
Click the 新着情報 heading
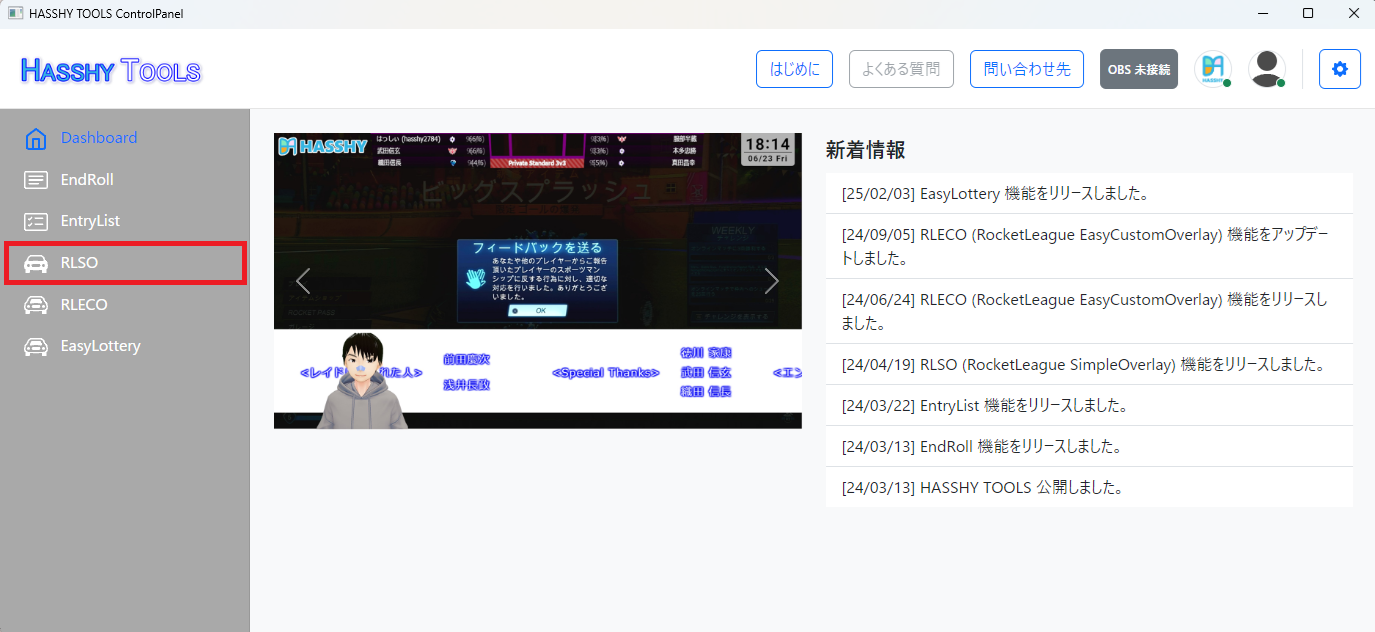866,150
